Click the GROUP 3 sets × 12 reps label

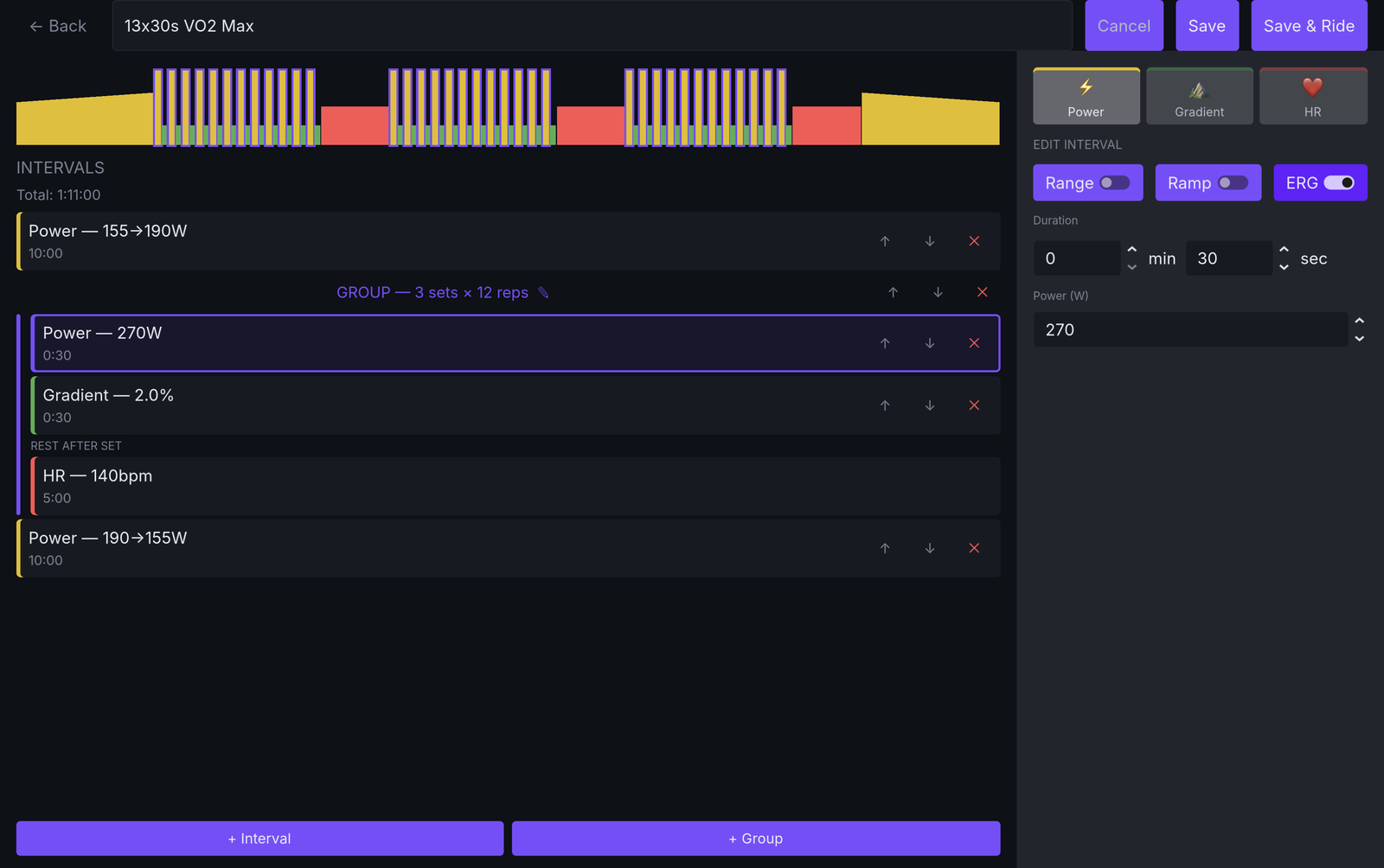click(x=432, y=292)
